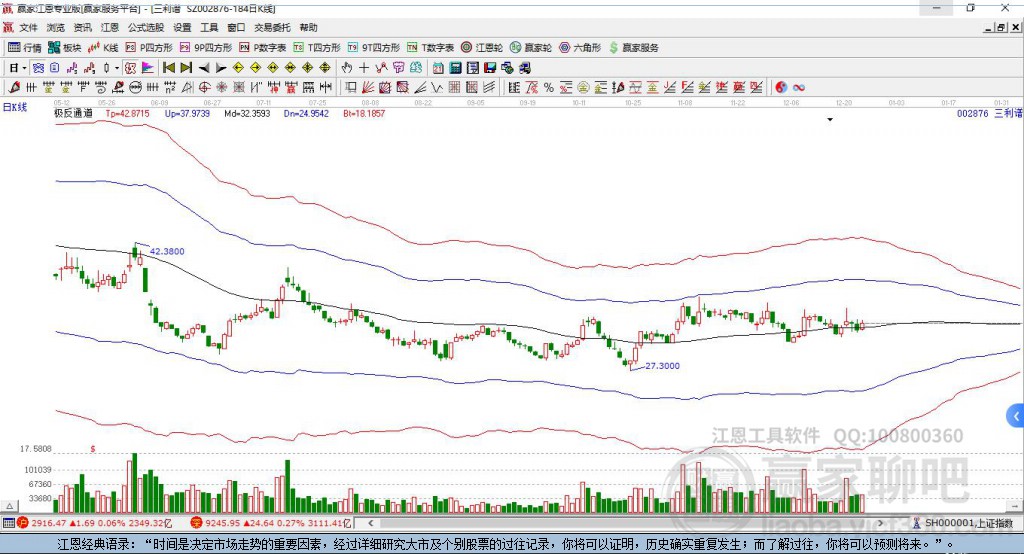1024x554 pixels.
Task: Open the 六角形 hexagon tool
Action: coord(580,48)
